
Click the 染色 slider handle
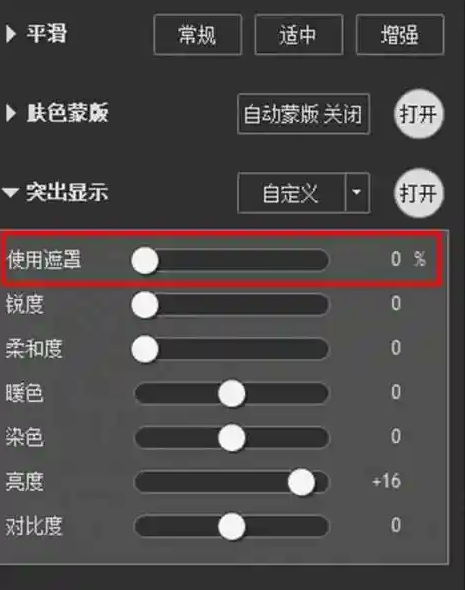pos(232,438)
